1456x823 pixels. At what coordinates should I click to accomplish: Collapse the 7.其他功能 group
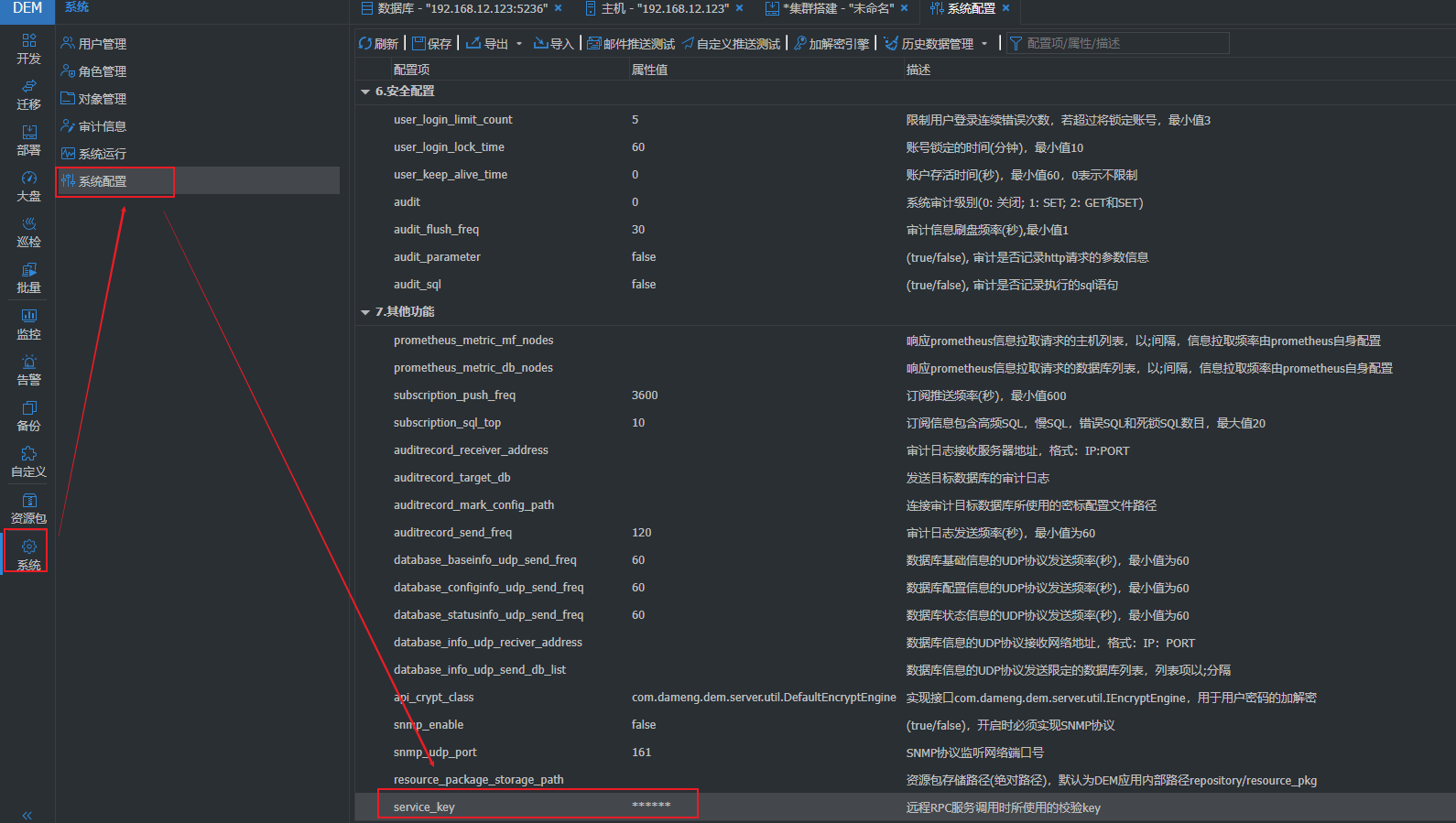[365, 312]
